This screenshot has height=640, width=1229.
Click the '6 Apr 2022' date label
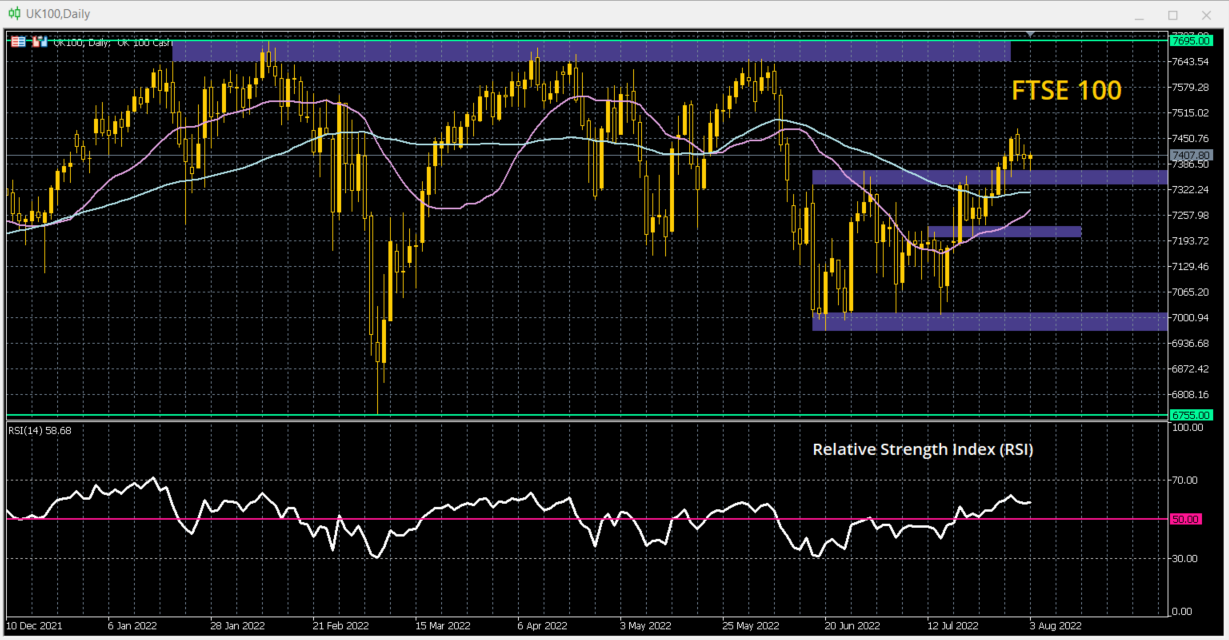tap(544, 628)
